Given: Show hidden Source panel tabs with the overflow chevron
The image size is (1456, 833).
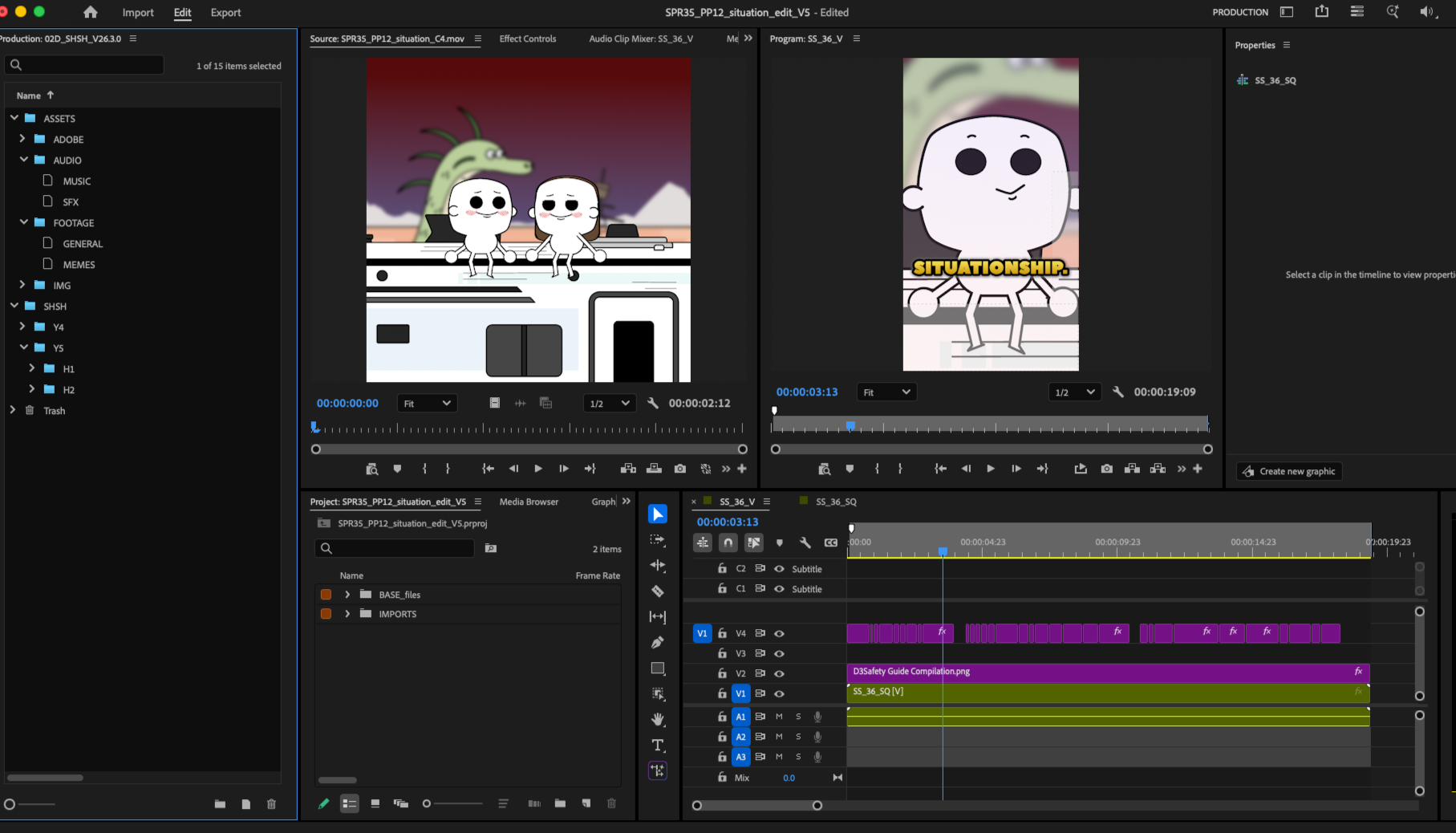Looking at the screenshot, I should [748, 38].
